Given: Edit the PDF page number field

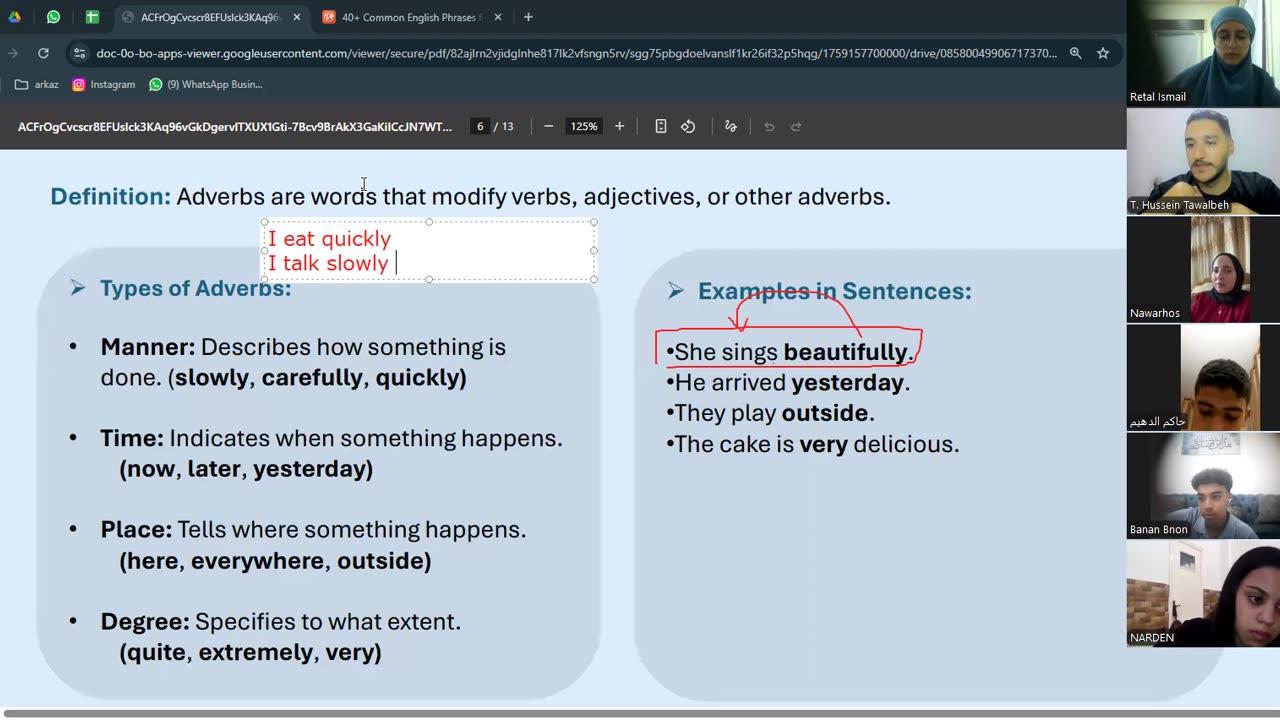Looking at the screenshot, I should (x=480, y=127).
